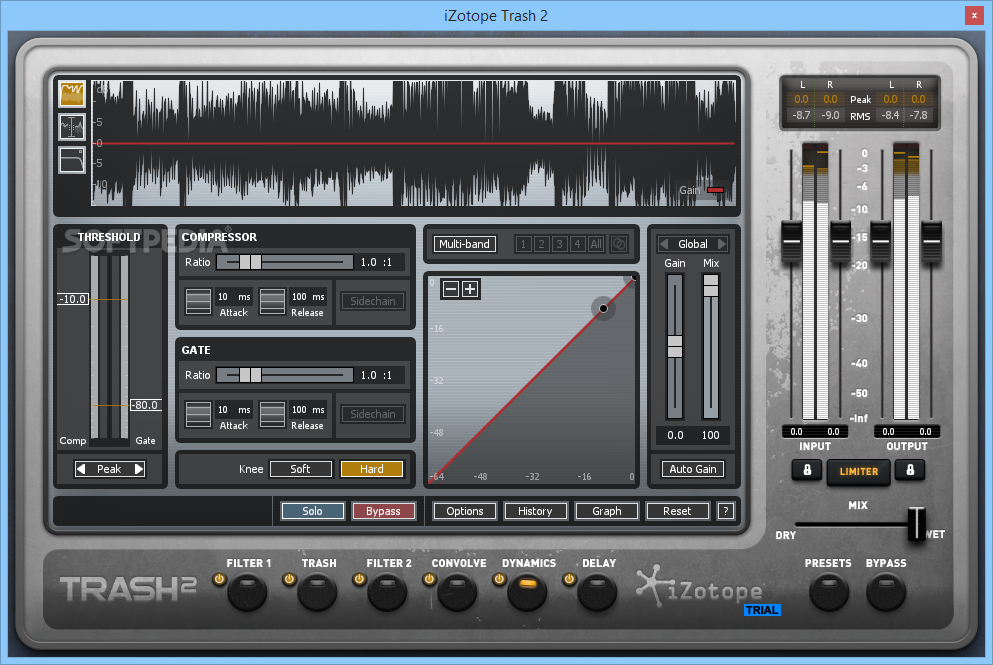Open the Delay module knob
Image resolution: width=993 pixels, height=665 pixels.
(597, 593)
